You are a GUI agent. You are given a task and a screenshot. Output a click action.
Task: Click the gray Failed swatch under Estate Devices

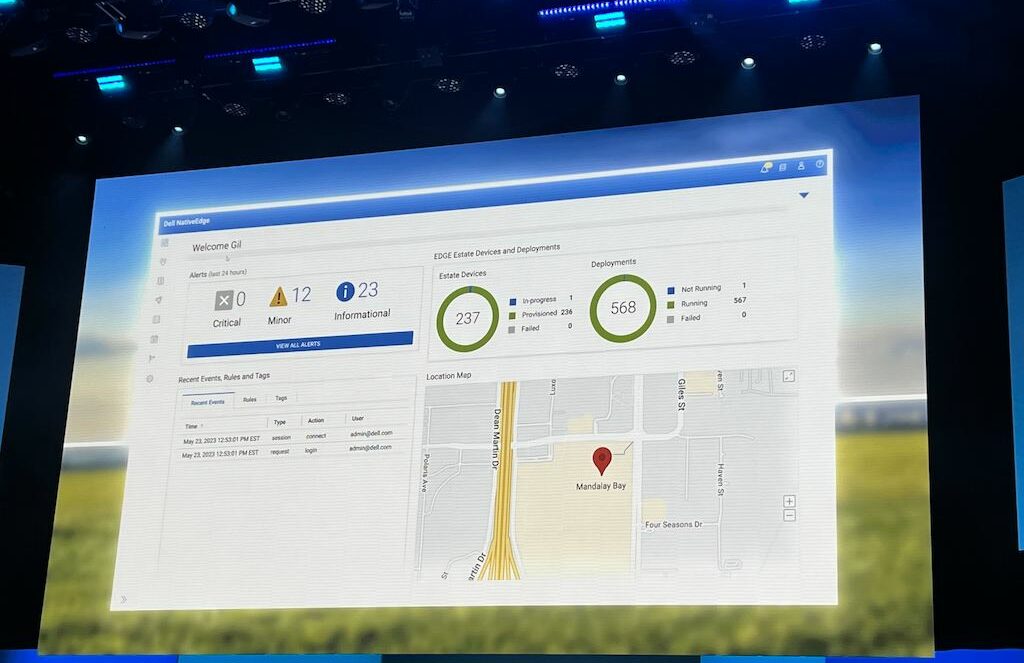pyautogui.click(x=512, y=330)
